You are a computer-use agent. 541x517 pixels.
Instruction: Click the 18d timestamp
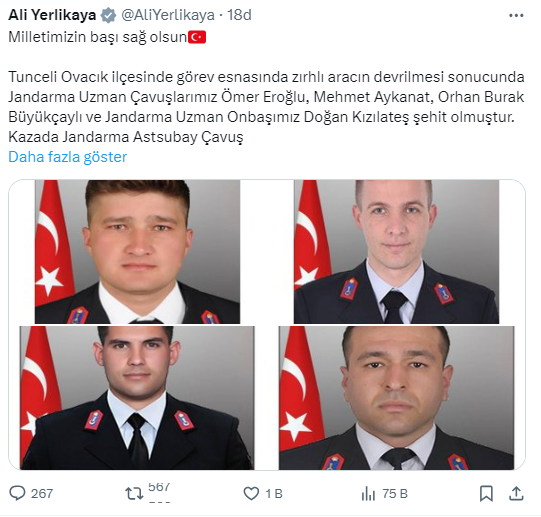239,15
